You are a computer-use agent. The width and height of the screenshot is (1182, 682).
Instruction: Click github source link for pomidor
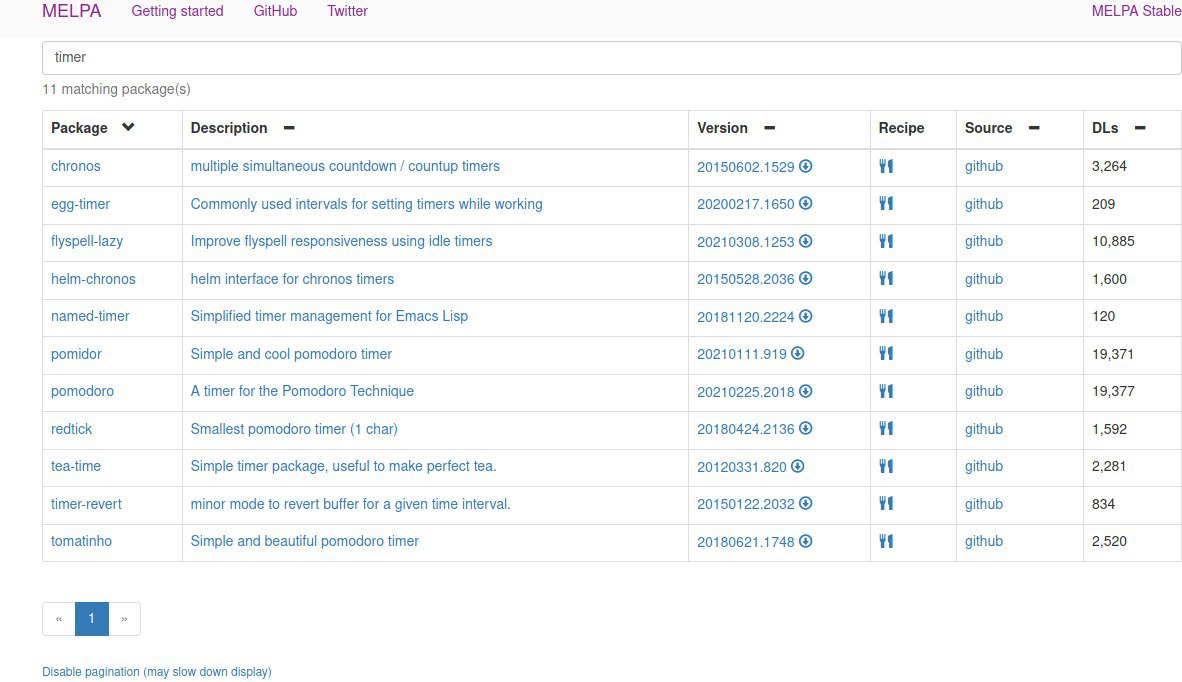pos(984,353)
